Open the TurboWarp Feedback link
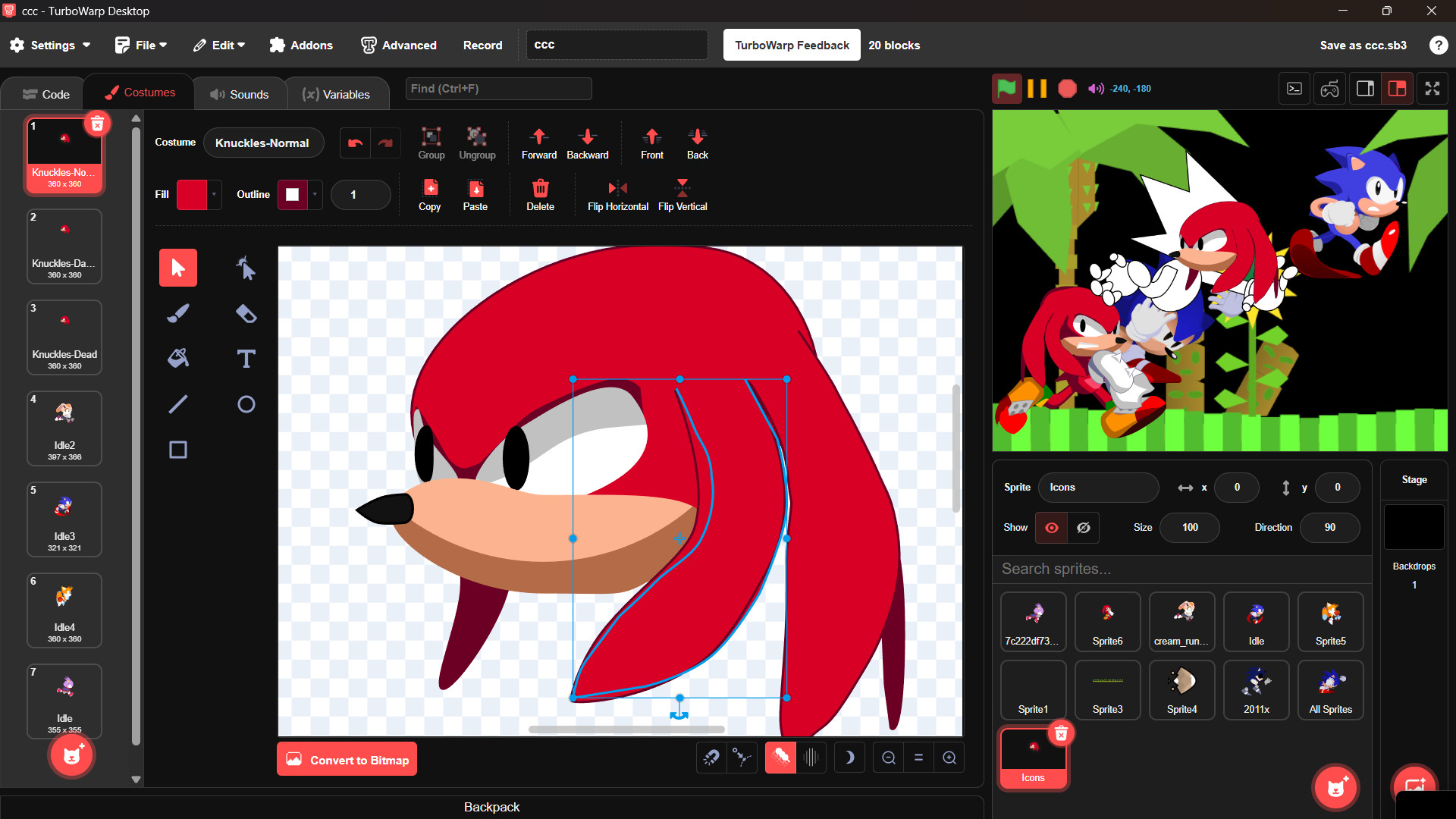 point(792,45)
